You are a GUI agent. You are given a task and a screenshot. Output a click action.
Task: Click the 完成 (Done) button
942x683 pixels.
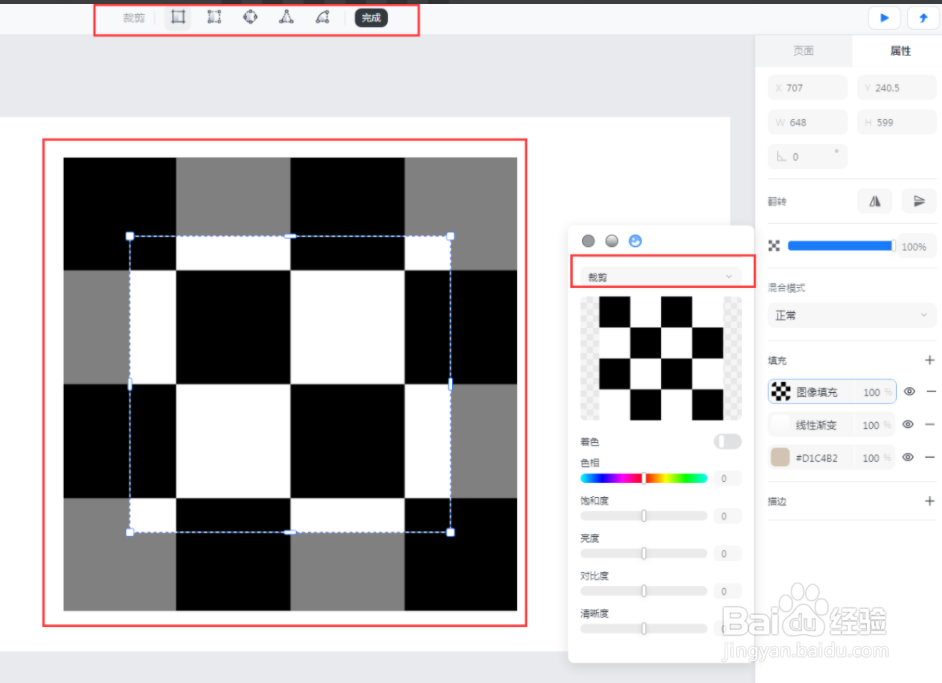pos(371,18)
